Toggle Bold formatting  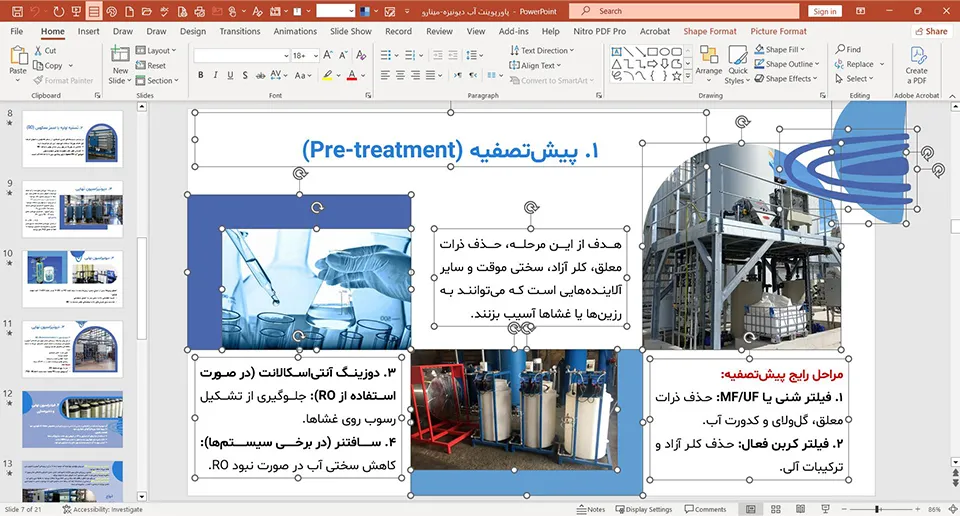click(201, 75)
